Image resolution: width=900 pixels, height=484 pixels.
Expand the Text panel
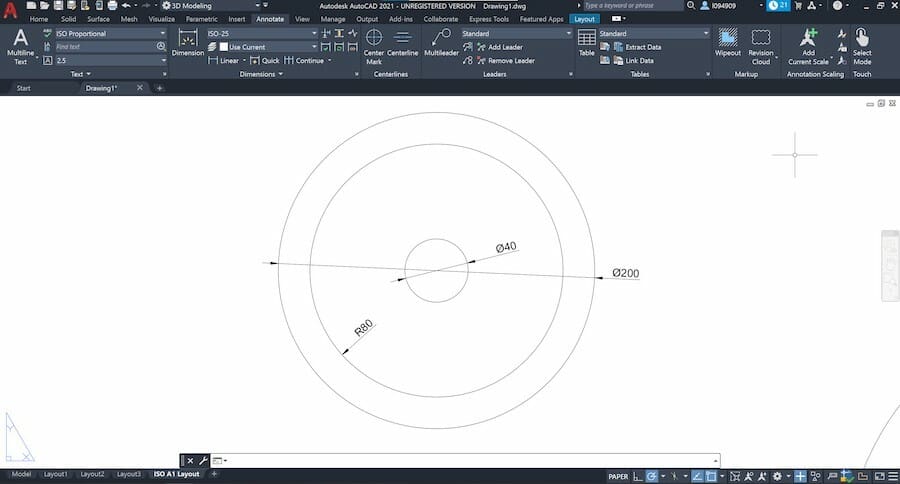pyautogui.click(x=80, y=74)
